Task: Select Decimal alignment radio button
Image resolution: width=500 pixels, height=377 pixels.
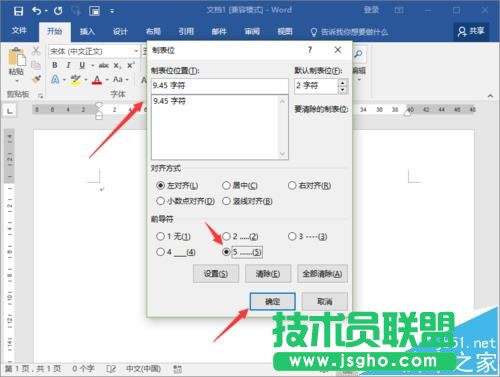Action: coord(160,201)
